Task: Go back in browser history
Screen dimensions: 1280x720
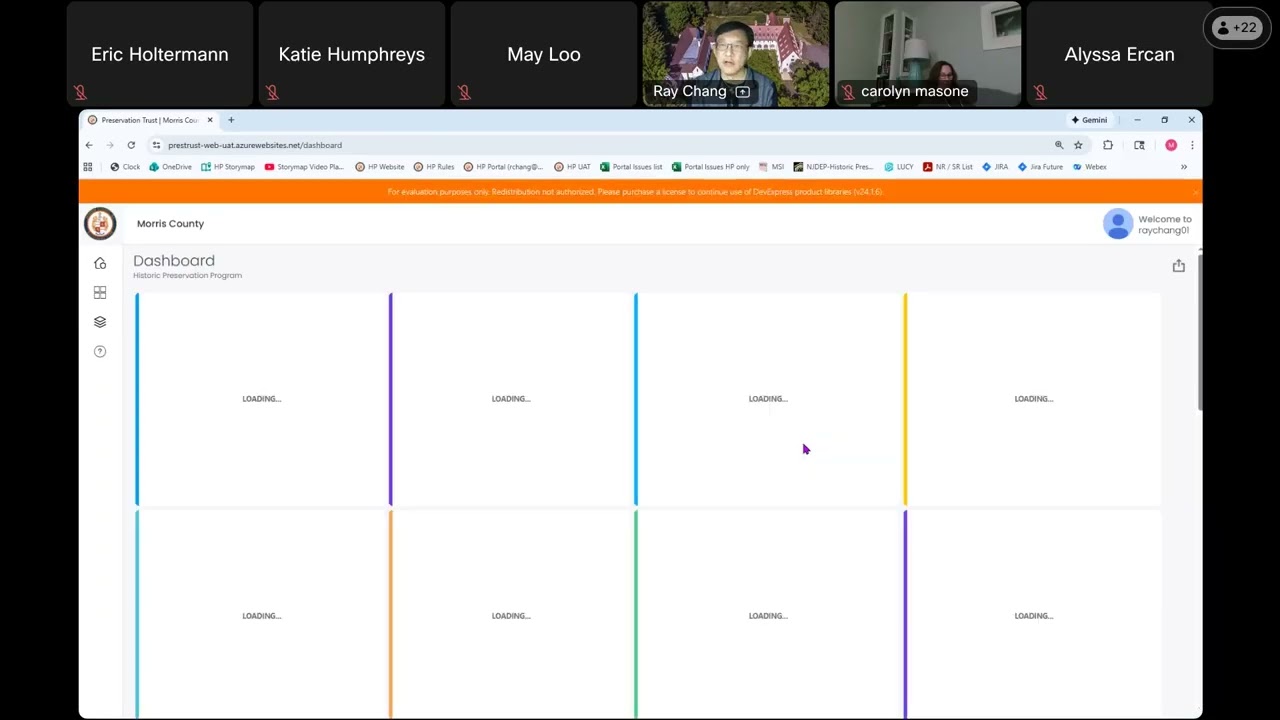Action: (x=89, y=145)
